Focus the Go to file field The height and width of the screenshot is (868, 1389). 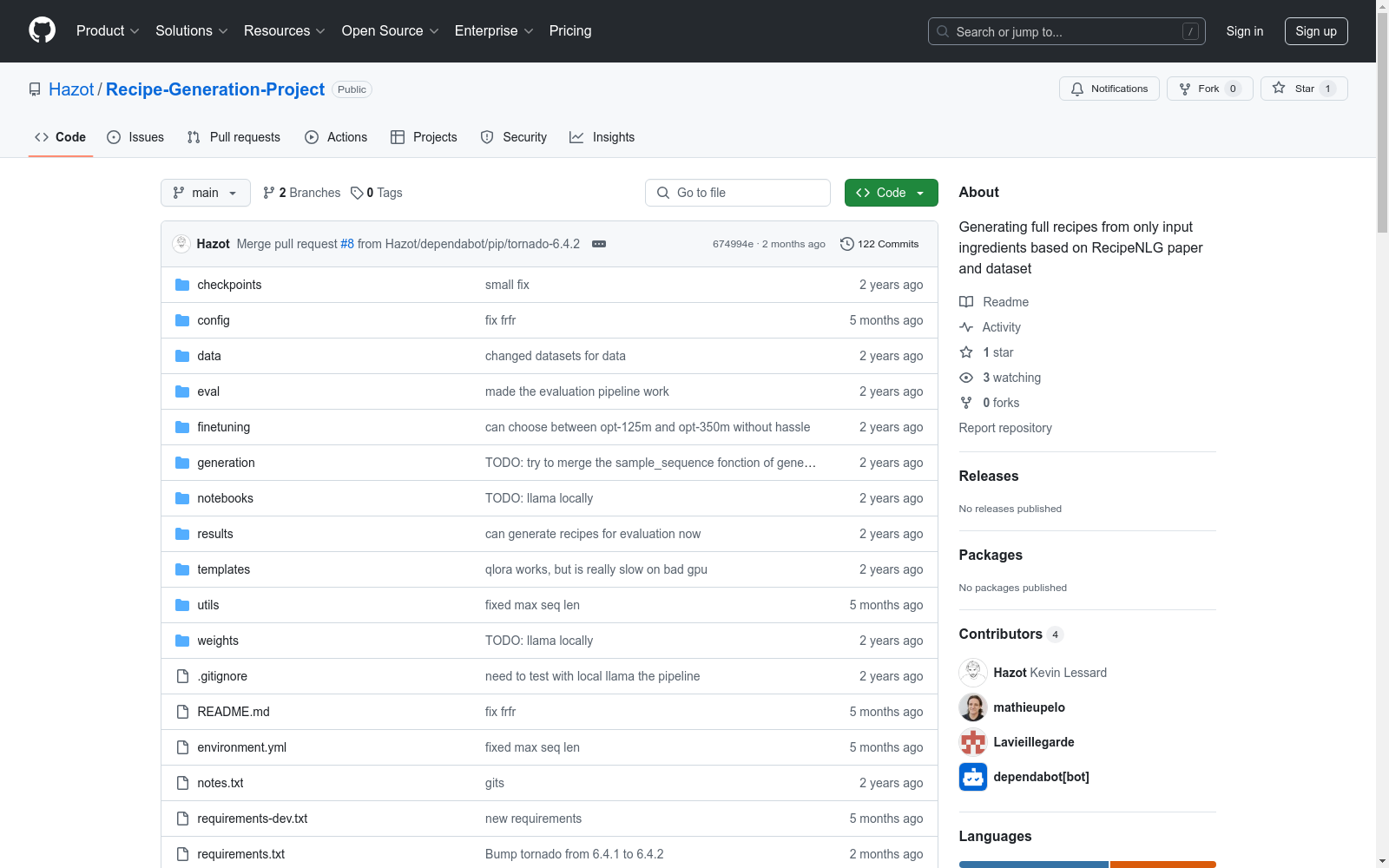click(x=738, y=193)
